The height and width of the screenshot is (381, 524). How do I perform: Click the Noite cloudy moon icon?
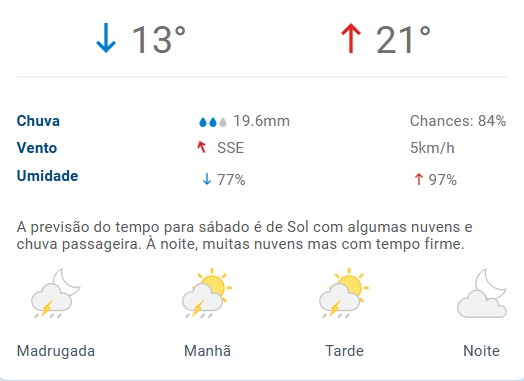point(482,293)
